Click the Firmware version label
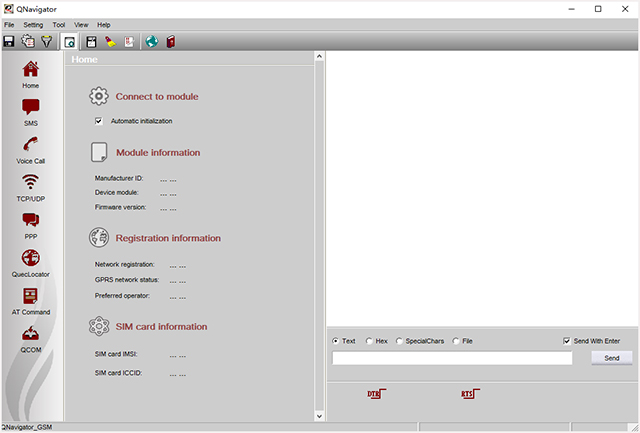 [120, 207]
